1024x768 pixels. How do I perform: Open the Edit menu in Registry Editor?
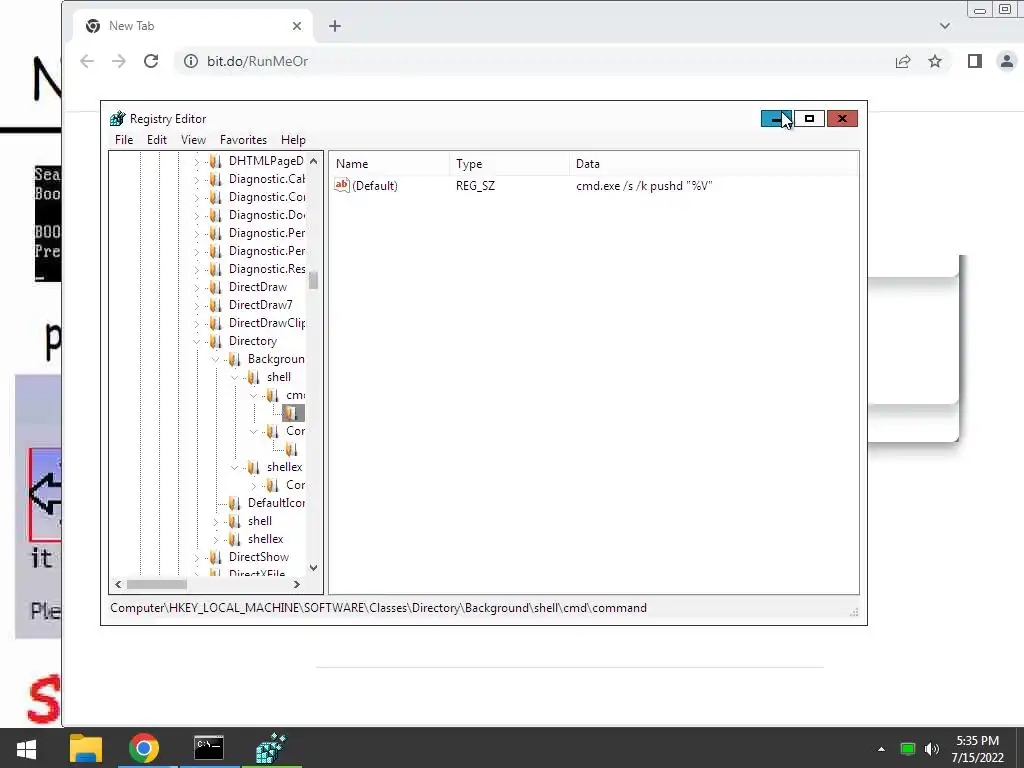[157, 140]
